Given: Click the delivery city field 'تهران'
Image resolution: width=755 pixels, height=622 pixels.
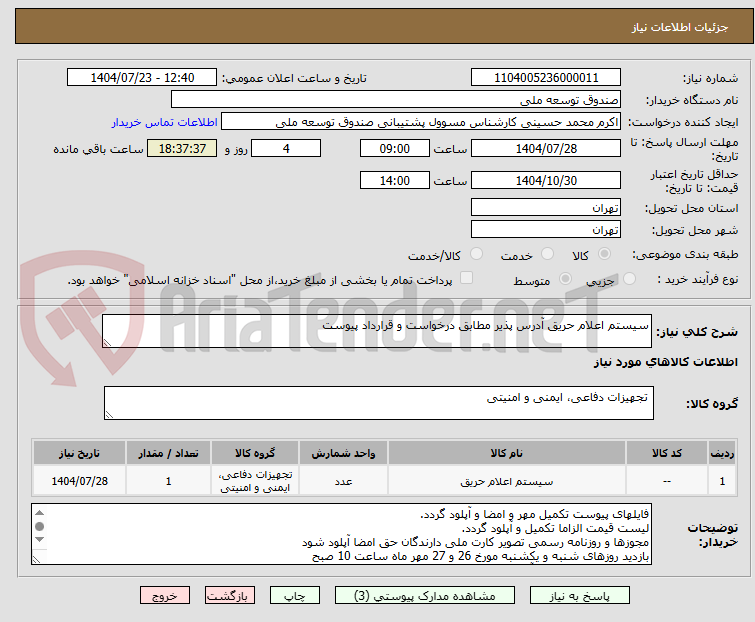Looking at the screenshot, I should click(x=546, y=230).
